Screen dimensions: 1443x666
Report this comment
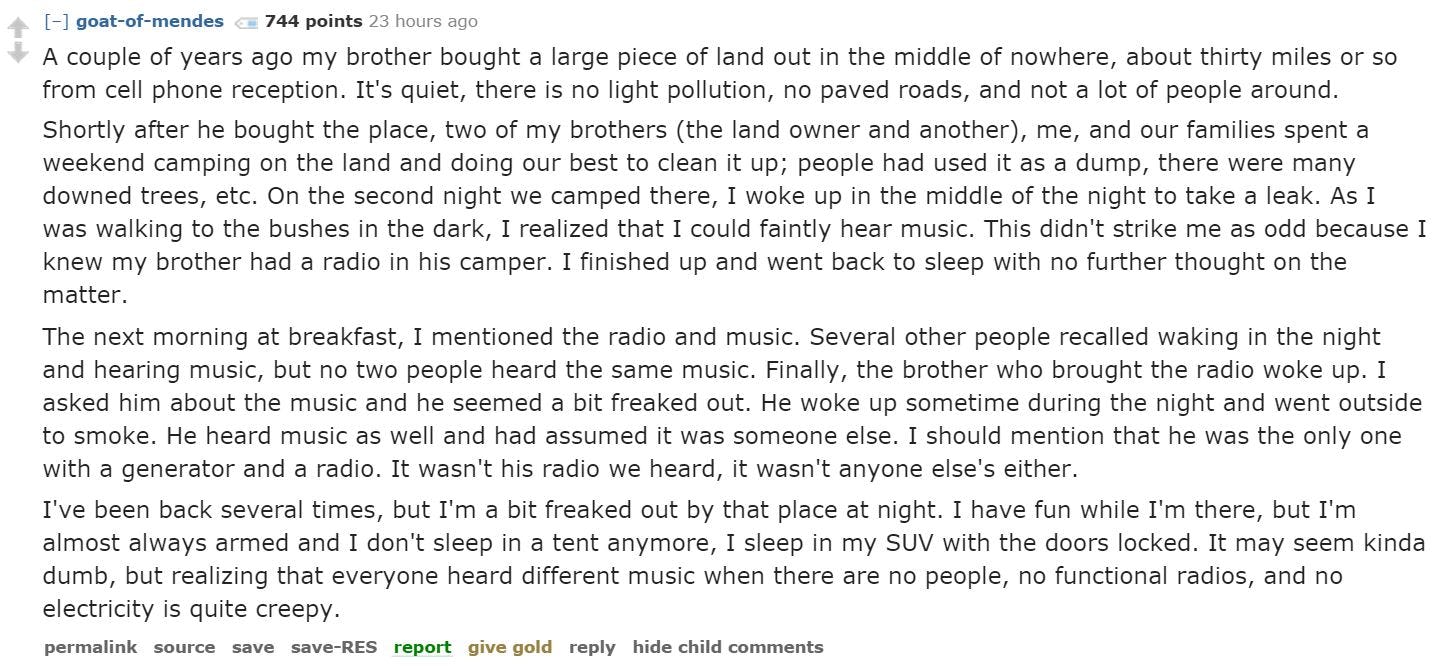click(x=422, y=647)
